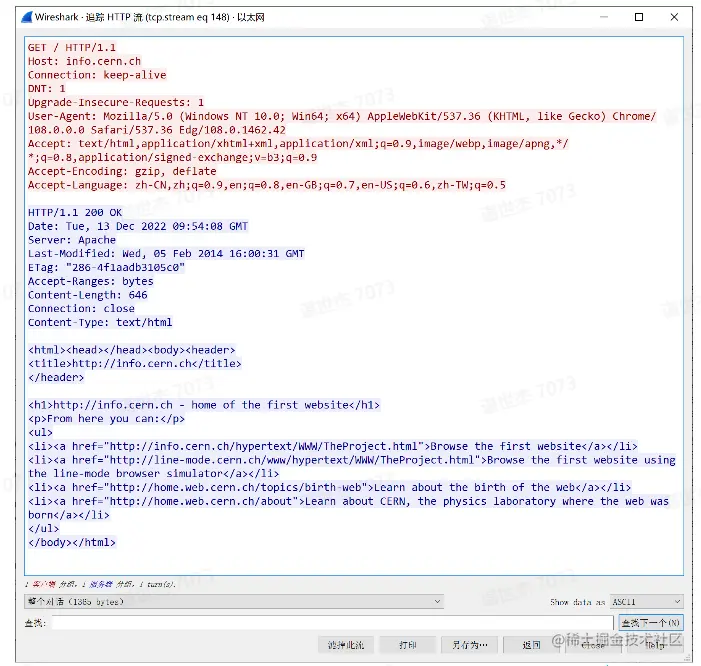Maximize the Wireshark HTTP stream window
The height and width of the screenshot is (666, 701).
click(639, 17)
